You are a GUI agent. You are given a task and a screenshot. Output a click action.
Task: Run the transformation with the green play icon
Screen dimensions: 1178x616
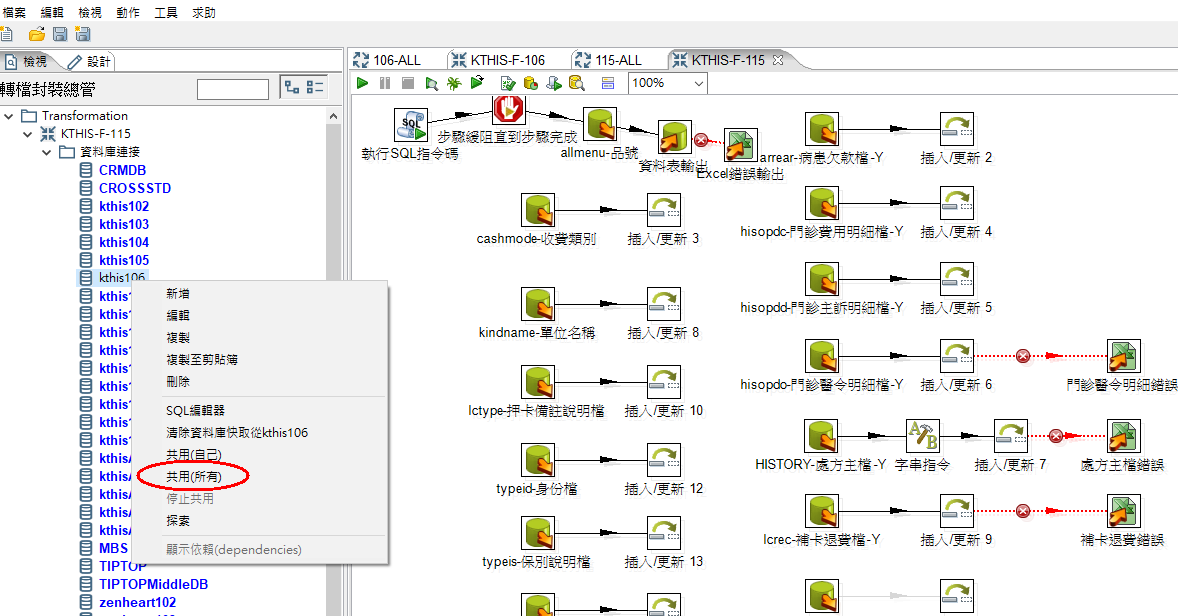pyautogui.click(x=363, y=84)
